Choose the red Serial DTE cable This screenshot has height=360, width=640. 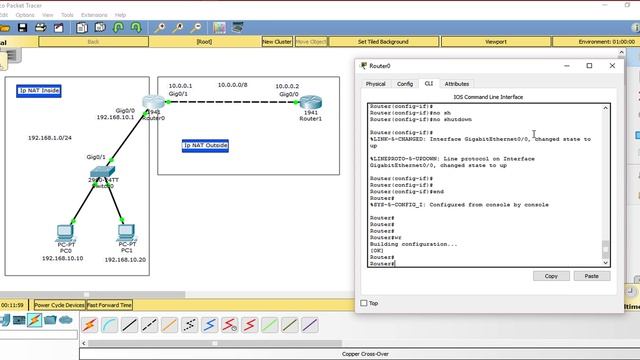[249, 325]
